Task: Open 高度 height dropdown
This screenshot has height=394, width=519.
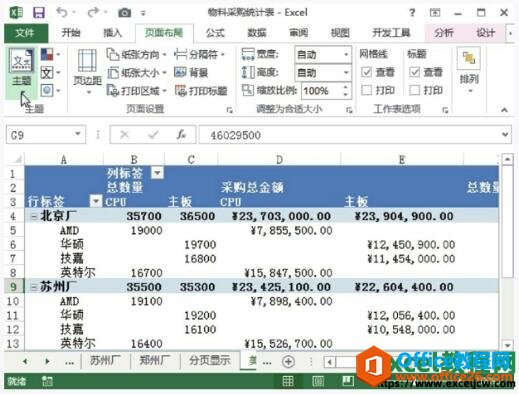Action: (346, 72)
